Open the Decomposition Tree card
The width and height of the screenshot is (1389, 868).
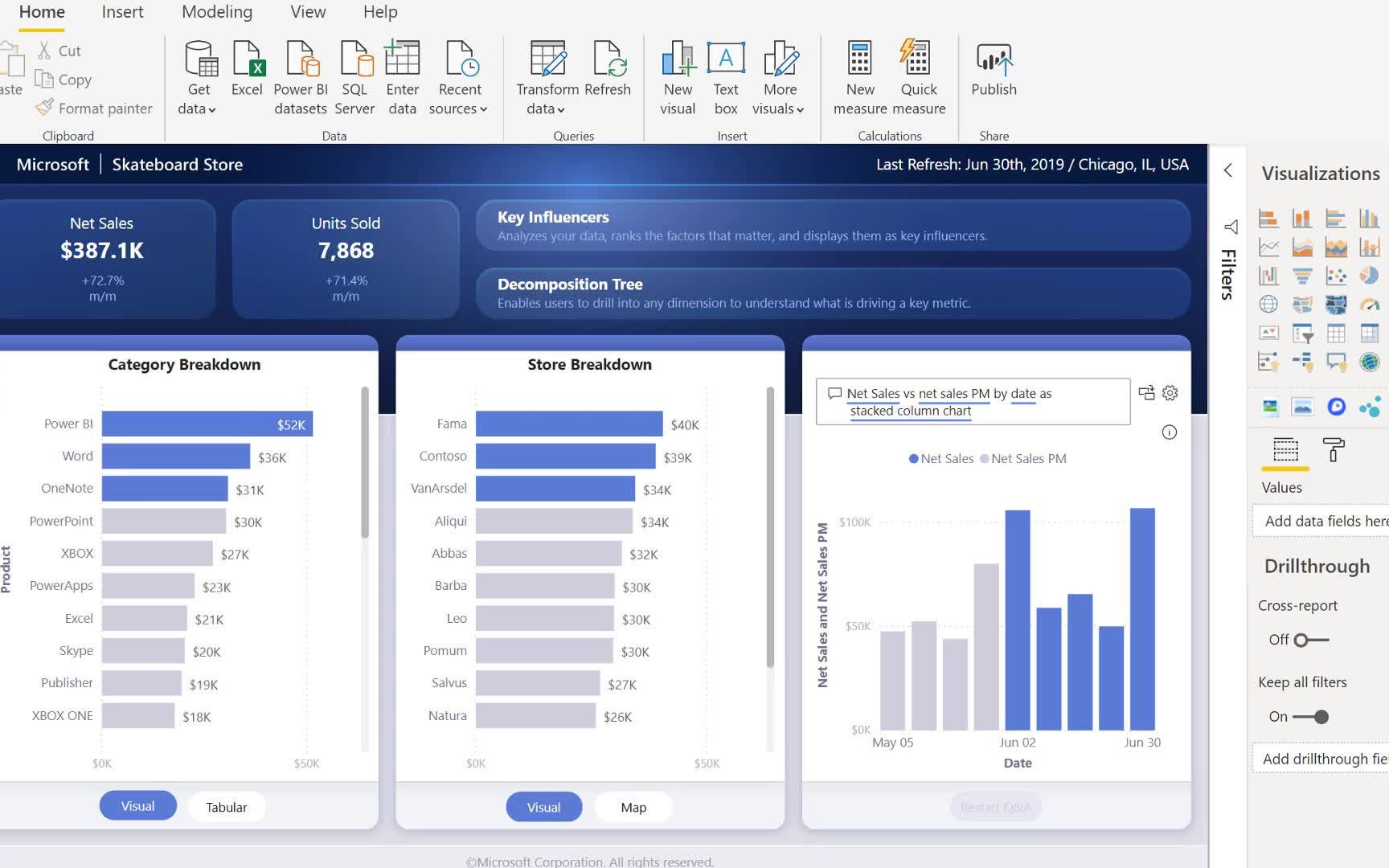pyautogui.click(x=833, y=293)
